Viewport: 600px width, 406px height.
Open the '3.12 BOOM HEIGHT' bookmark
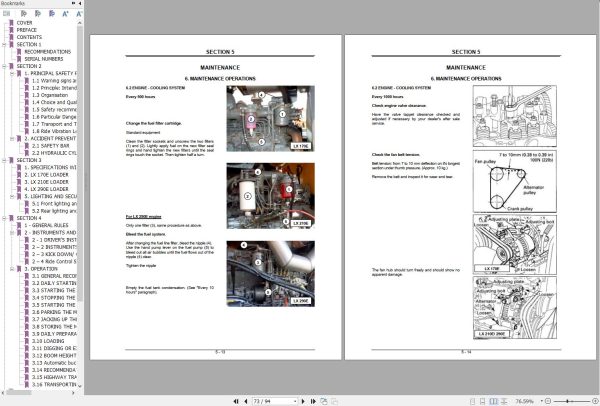(x=54, y=355)
